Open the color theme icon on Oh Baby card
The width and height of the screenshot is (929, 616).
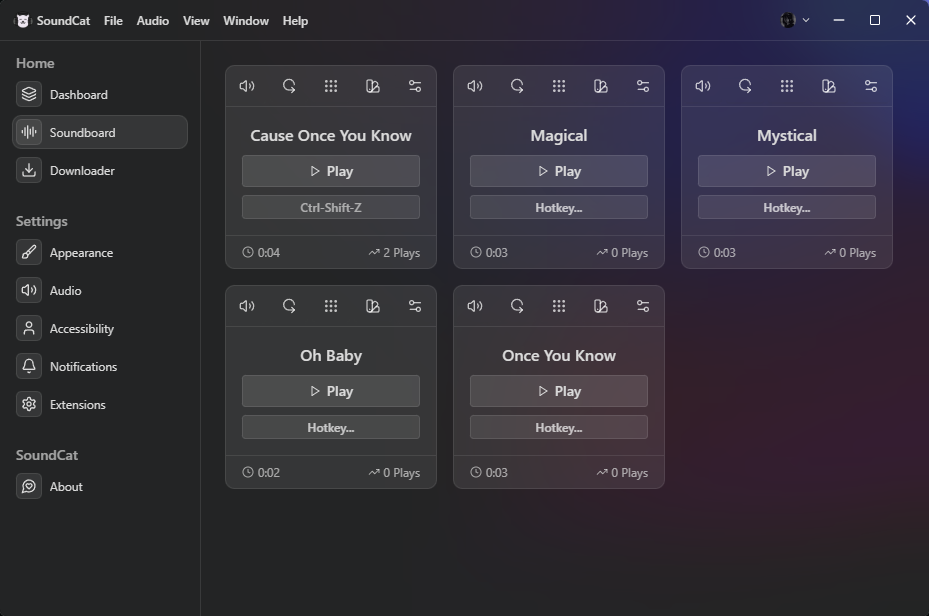373,306
